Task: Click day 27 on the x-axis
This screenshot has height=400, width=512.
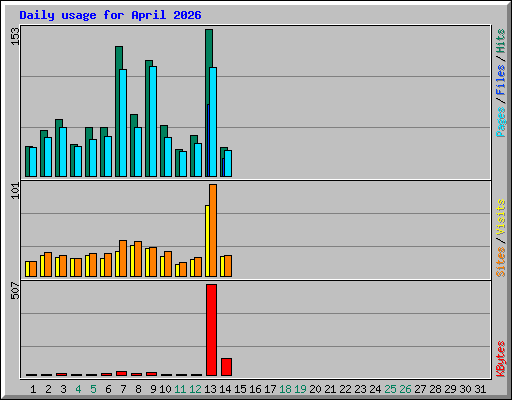Action: tap(420, 389)
